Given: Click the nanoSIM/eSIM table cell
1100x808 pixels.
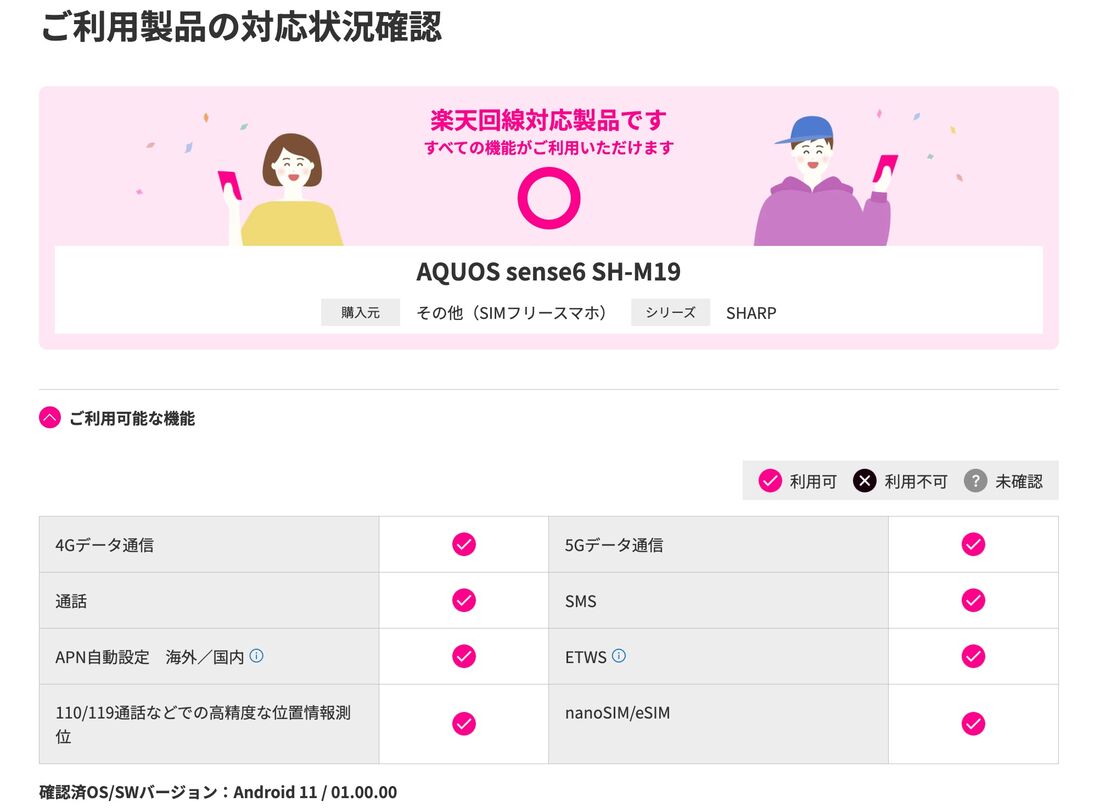Looking at the screenshot, I should pos(718,724).
